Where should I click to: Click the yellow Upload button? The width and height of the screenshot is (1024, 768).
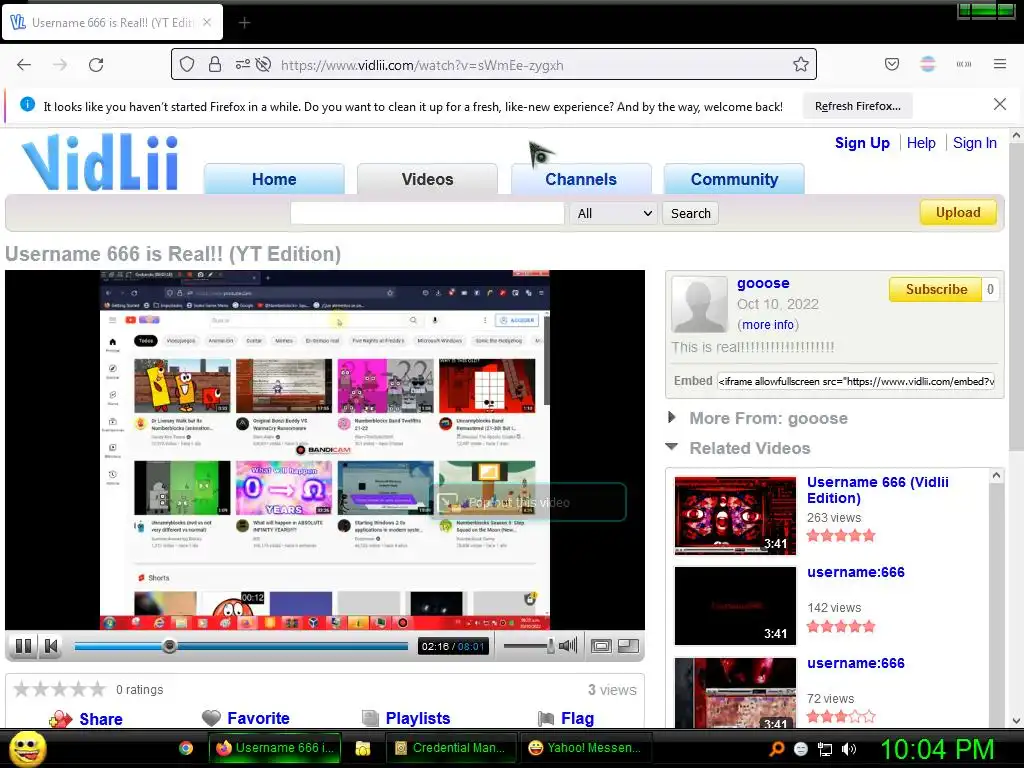click(958, 212)
